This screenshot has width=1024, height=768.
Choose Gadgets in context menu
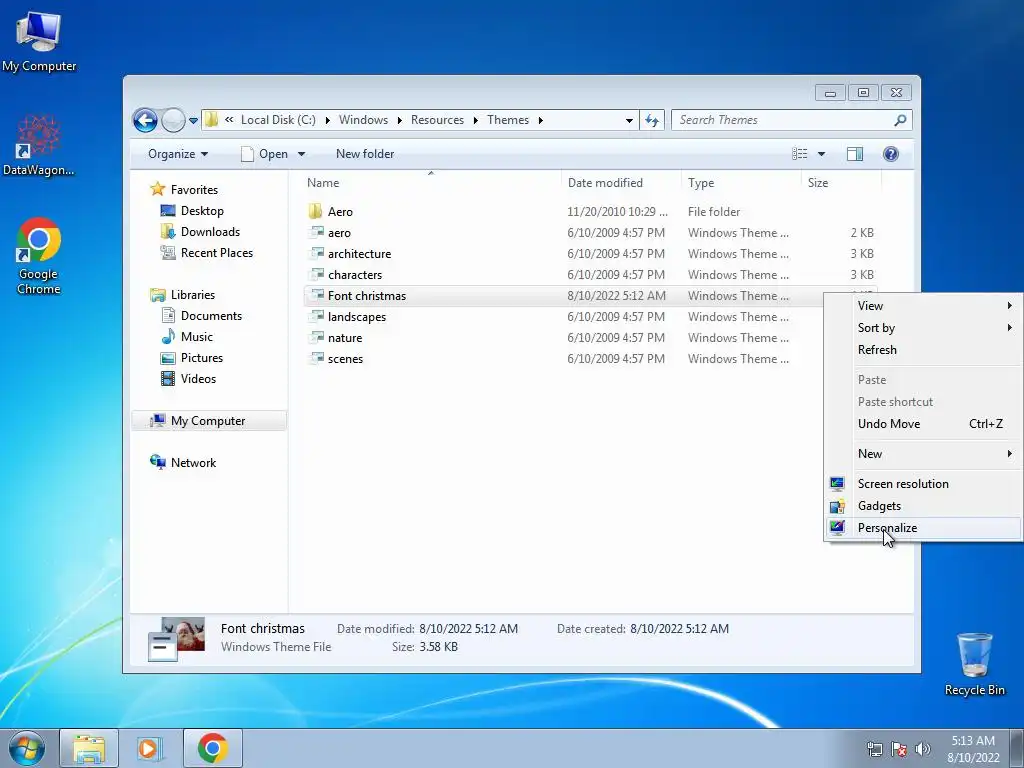coord(923,506)
